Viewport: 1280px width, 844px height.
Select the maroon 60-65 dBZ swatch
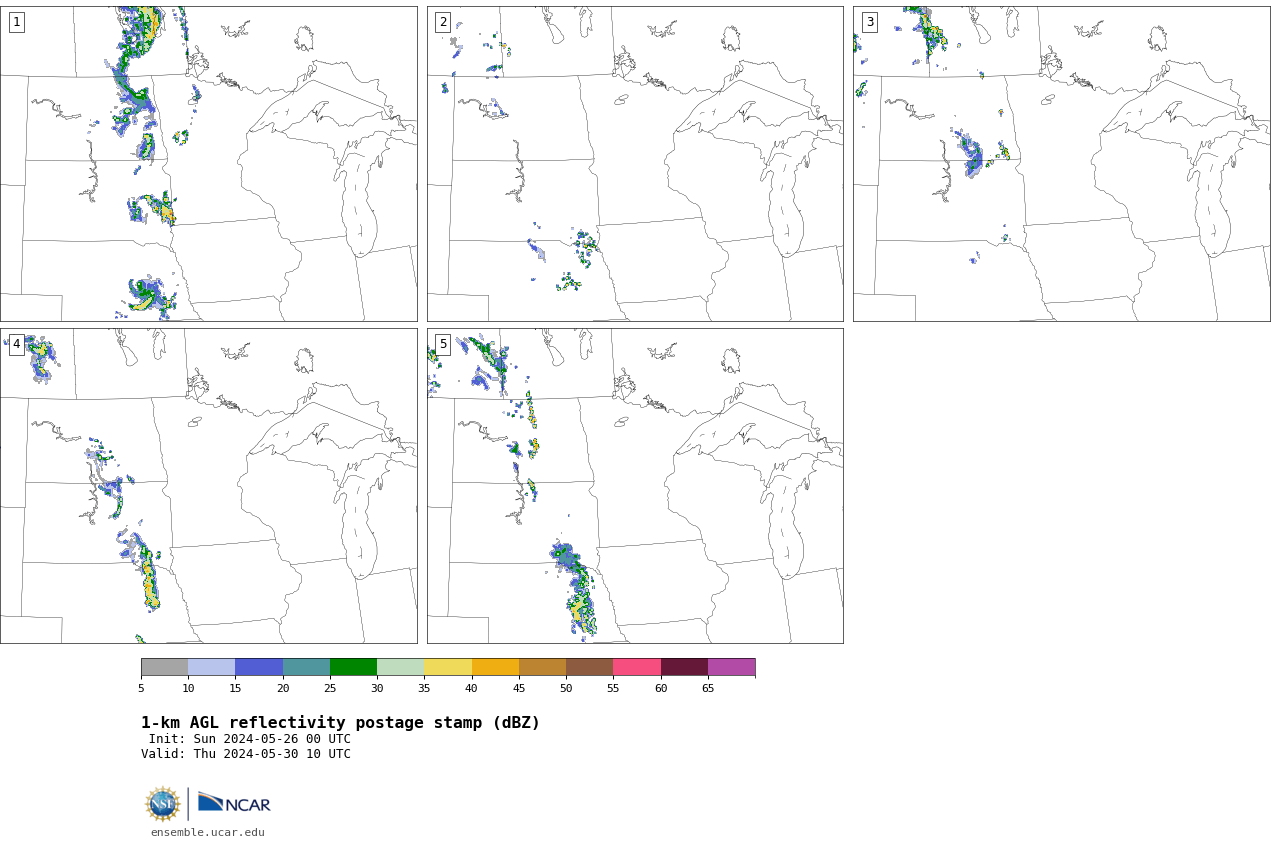pos(684,667)
